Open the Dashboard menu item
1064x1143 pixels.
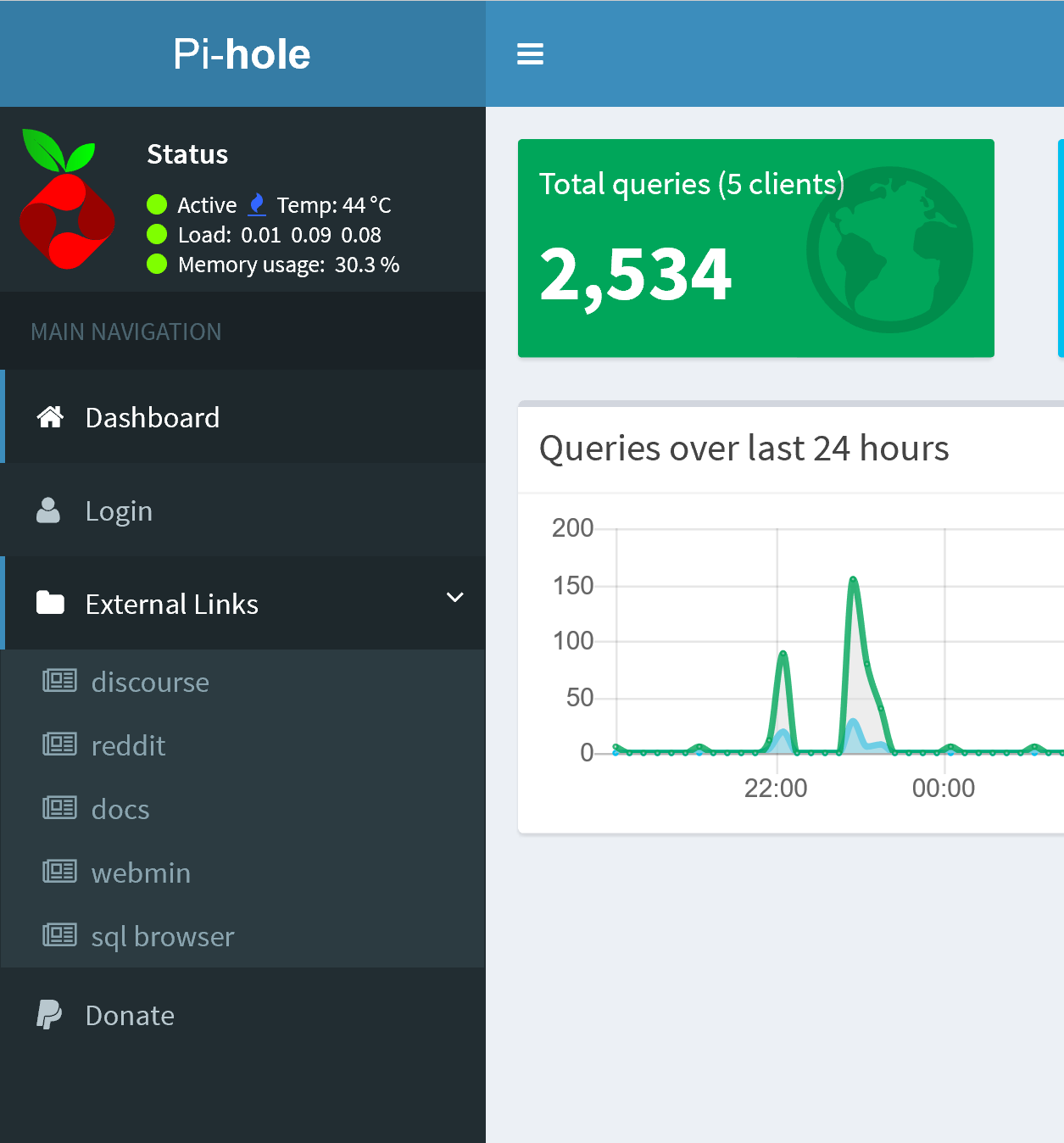[x=153, y=418]
